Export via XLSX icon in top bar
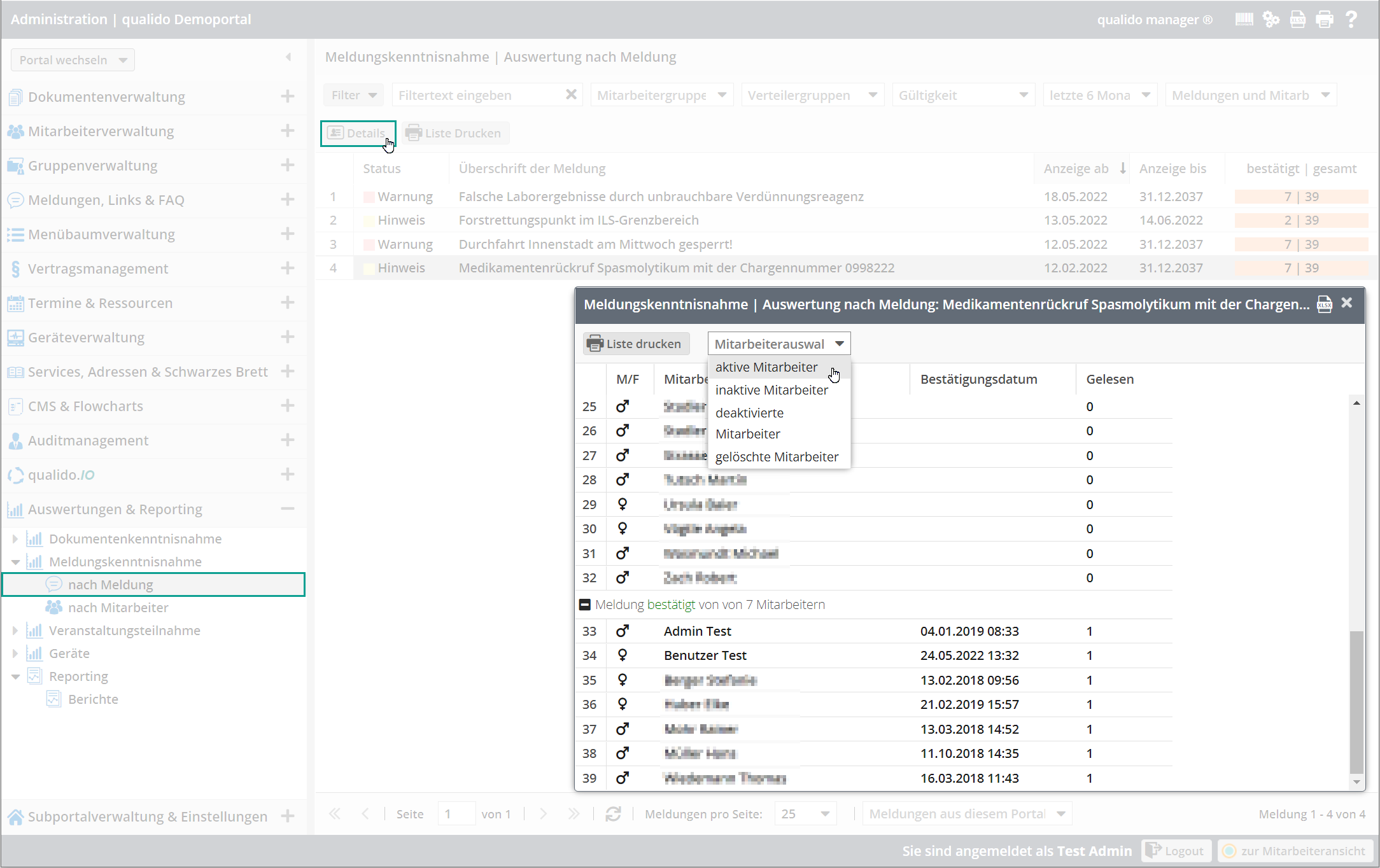 1297,19
